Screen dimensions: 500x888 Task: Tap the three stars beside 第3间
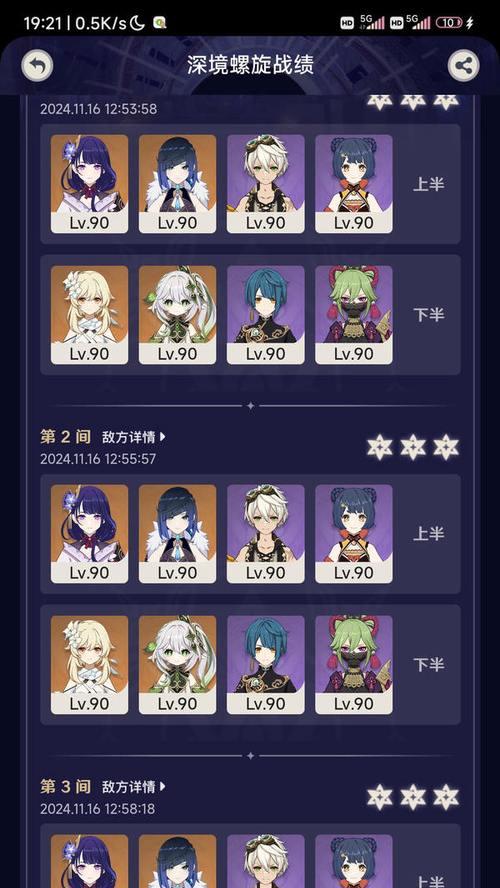(412, 797)
